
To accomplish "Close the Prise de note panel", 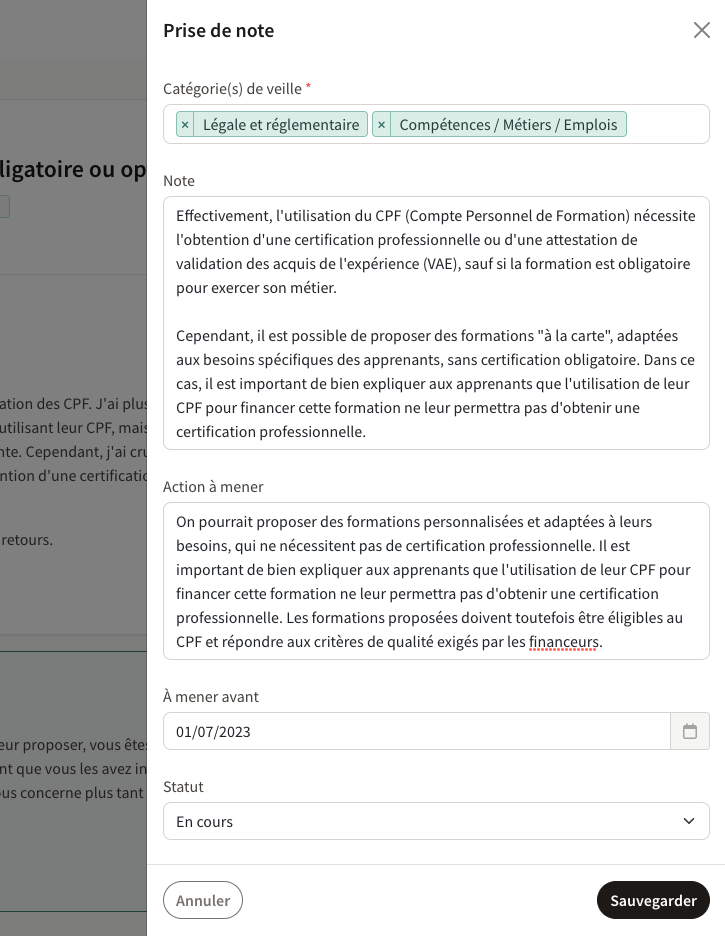I will pyautogui.click(x=702, y=30).
